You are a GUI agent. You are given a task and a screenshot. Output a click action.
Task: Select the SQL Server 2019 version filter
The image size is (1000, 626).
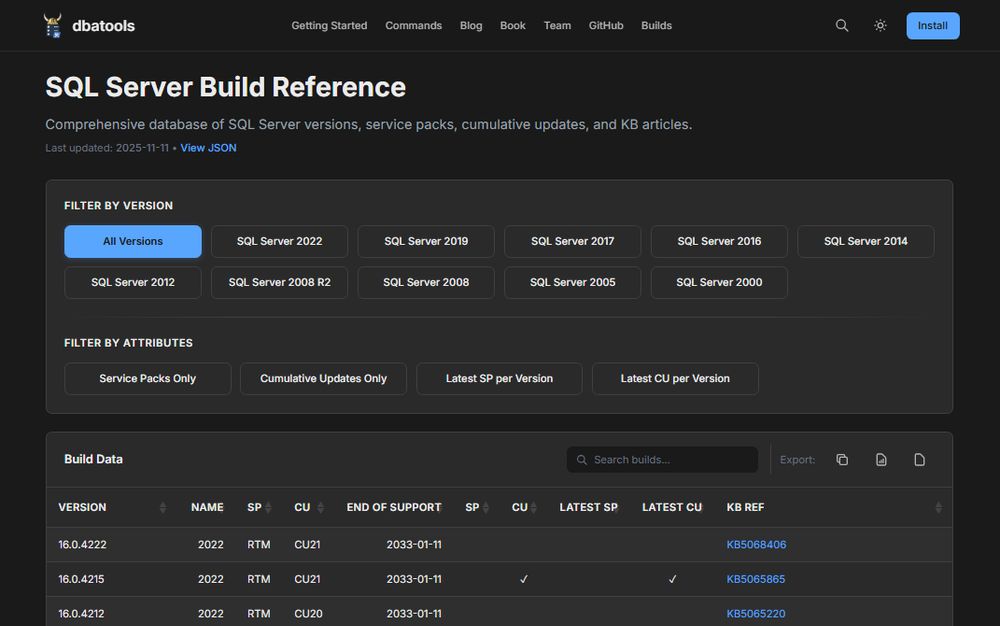click(425, 241)
